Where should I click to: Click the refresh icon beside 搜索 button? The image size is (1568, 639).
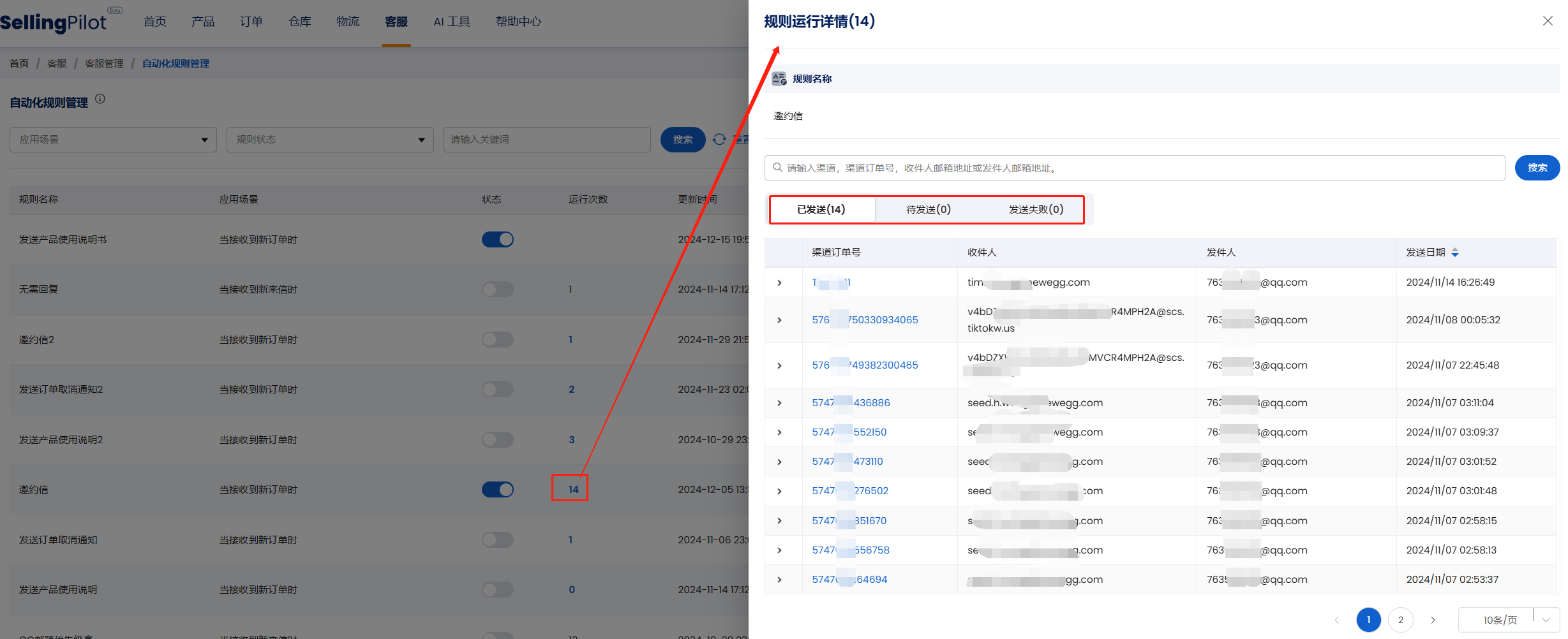719,140
